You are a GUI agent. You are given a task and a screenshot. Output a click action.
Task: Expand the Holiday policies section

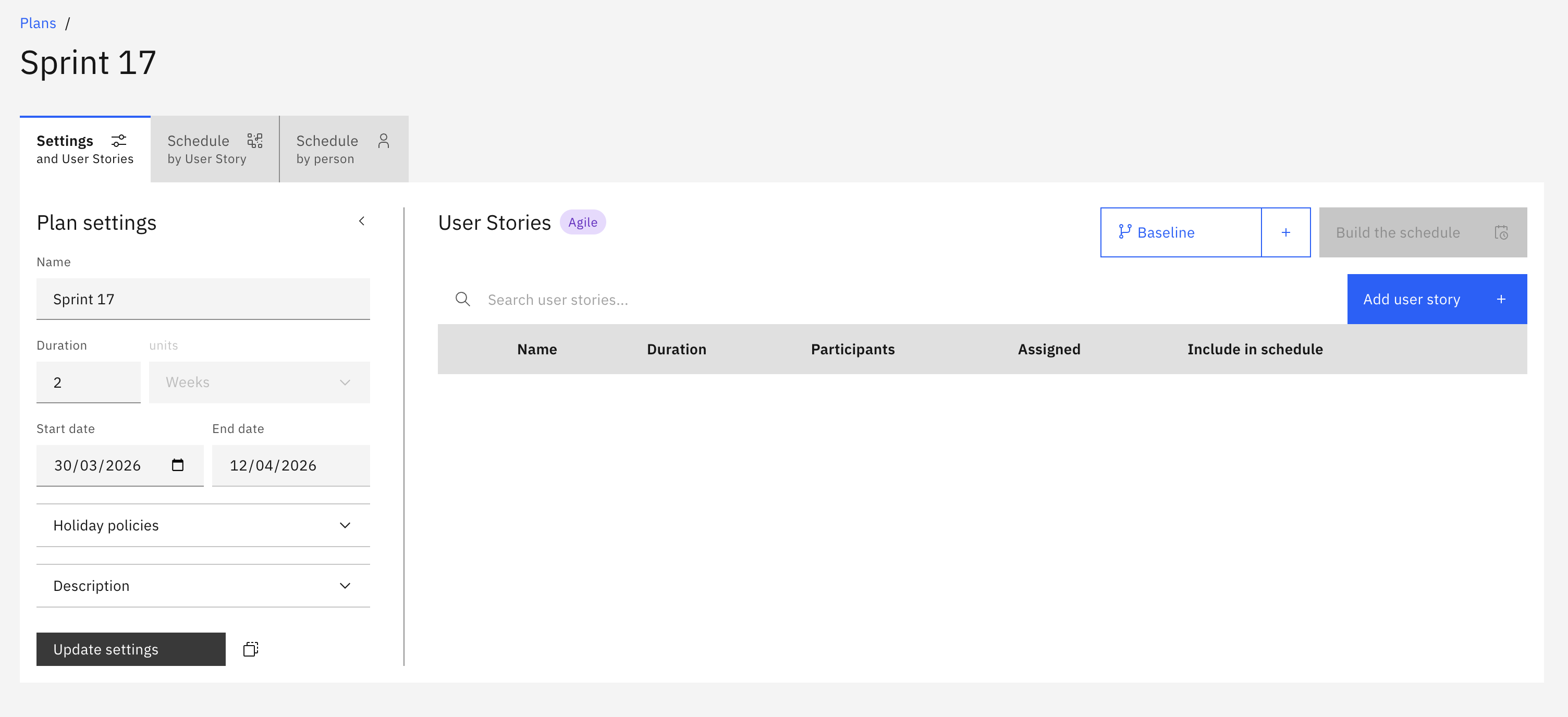pyautogui.click(x=203, y=525)
